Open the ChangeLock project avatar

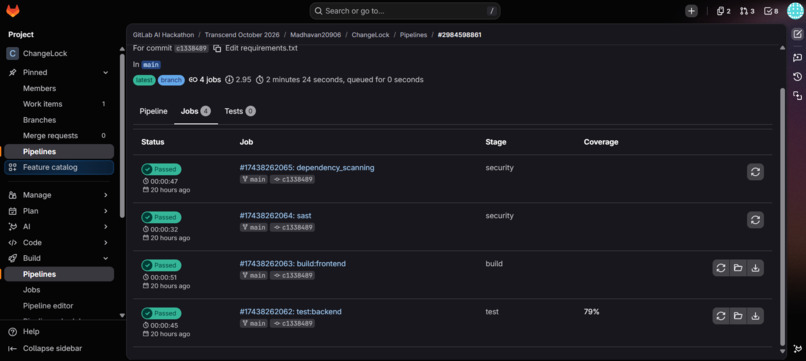(13, 53)
